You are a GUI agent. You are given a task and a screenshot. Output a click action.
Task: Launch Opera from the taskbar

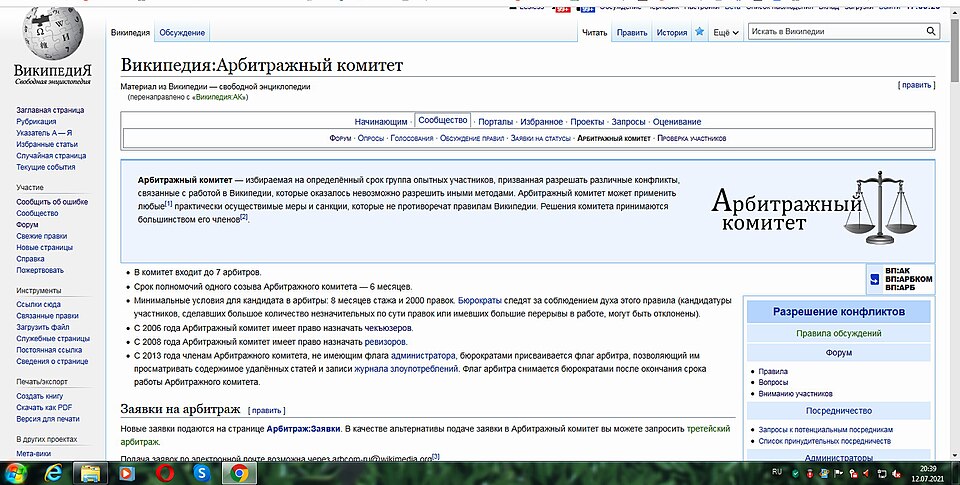coord(165,473)
